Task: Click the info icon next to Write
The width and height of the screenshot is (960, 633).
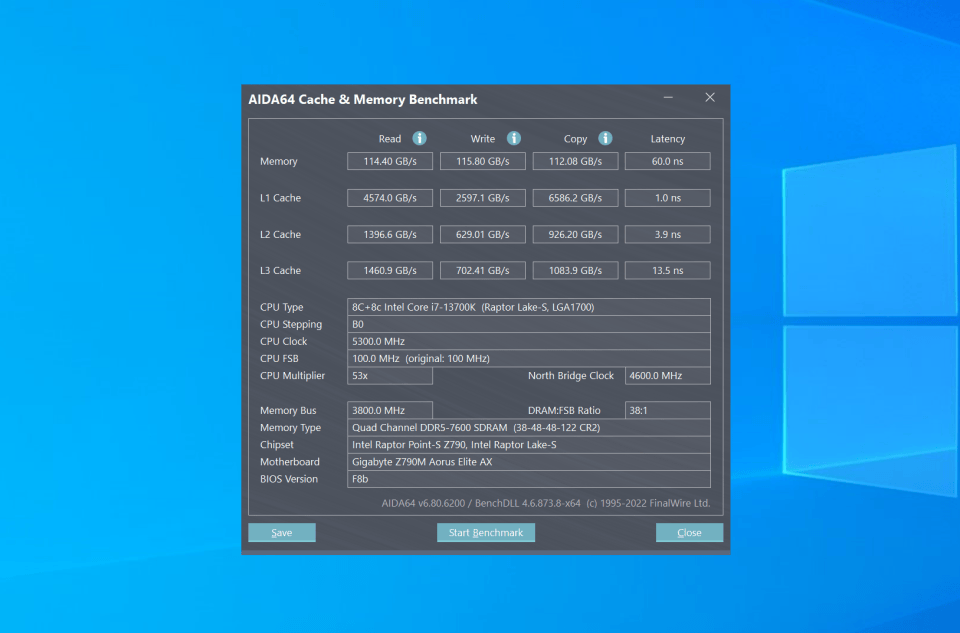Action: [513, 139]
